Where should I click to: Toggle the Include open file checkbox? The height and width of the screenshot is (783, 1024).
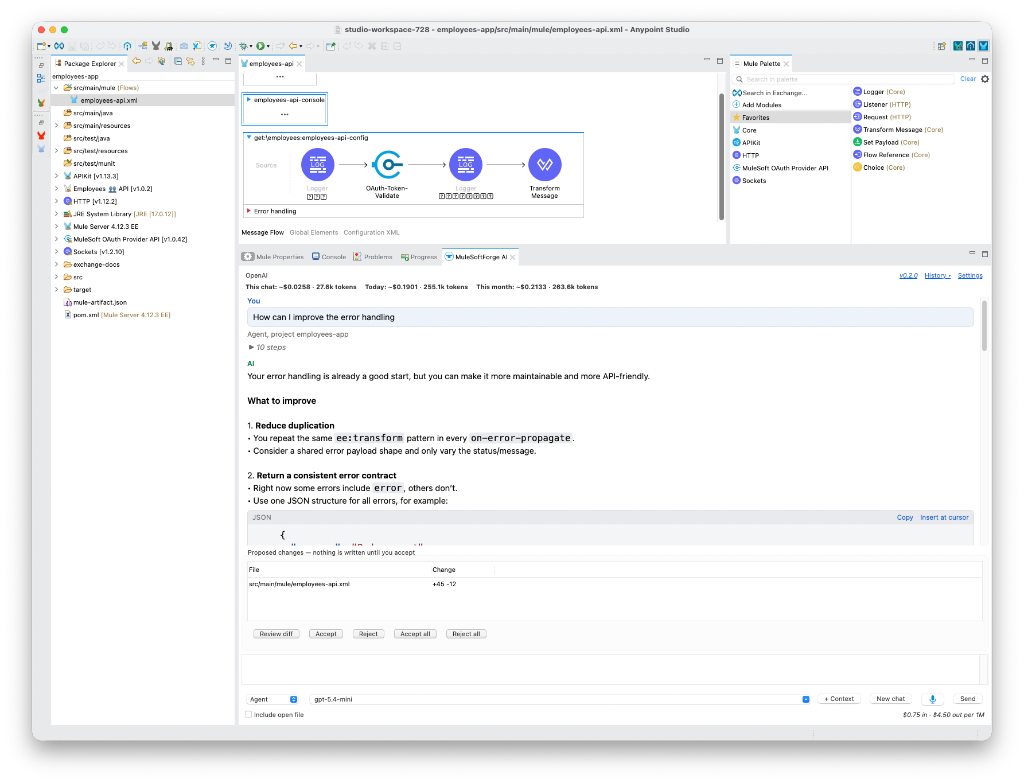249,714
